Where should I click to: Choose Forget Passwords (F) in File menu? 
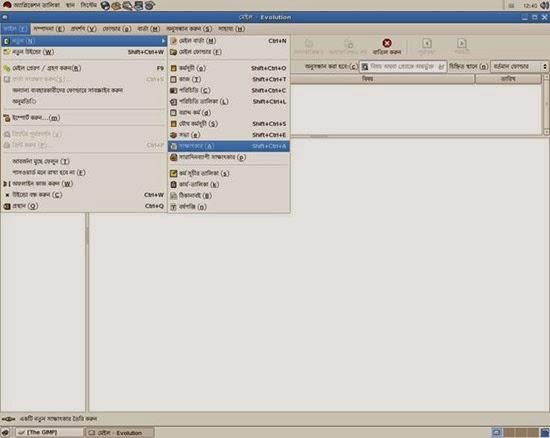[84, 173]
